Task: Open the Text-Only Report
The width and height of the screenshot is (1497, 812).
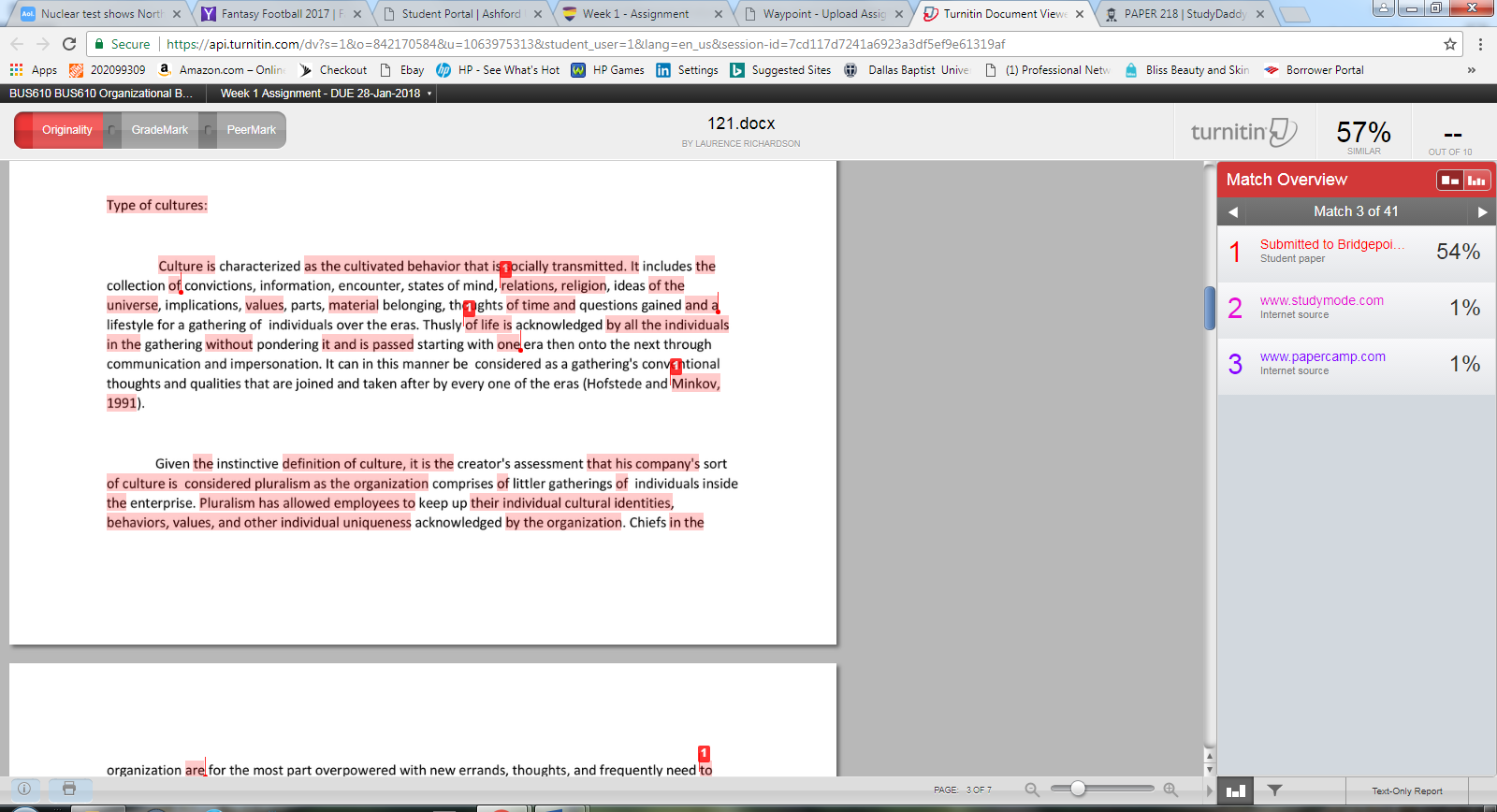Action: pos(1406,790)
